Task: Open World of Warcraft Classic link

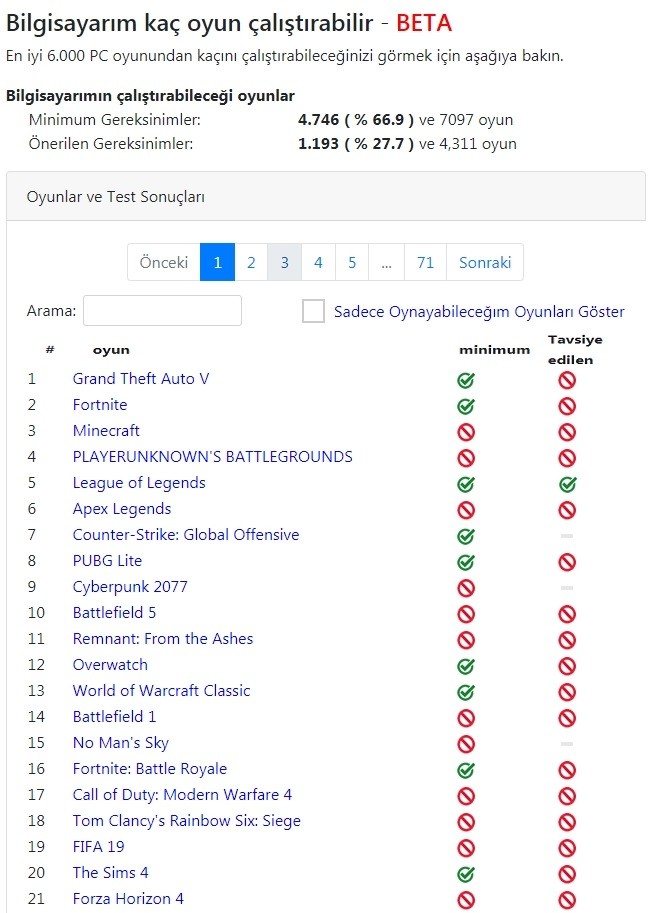Action: click(x=161, y=691)
